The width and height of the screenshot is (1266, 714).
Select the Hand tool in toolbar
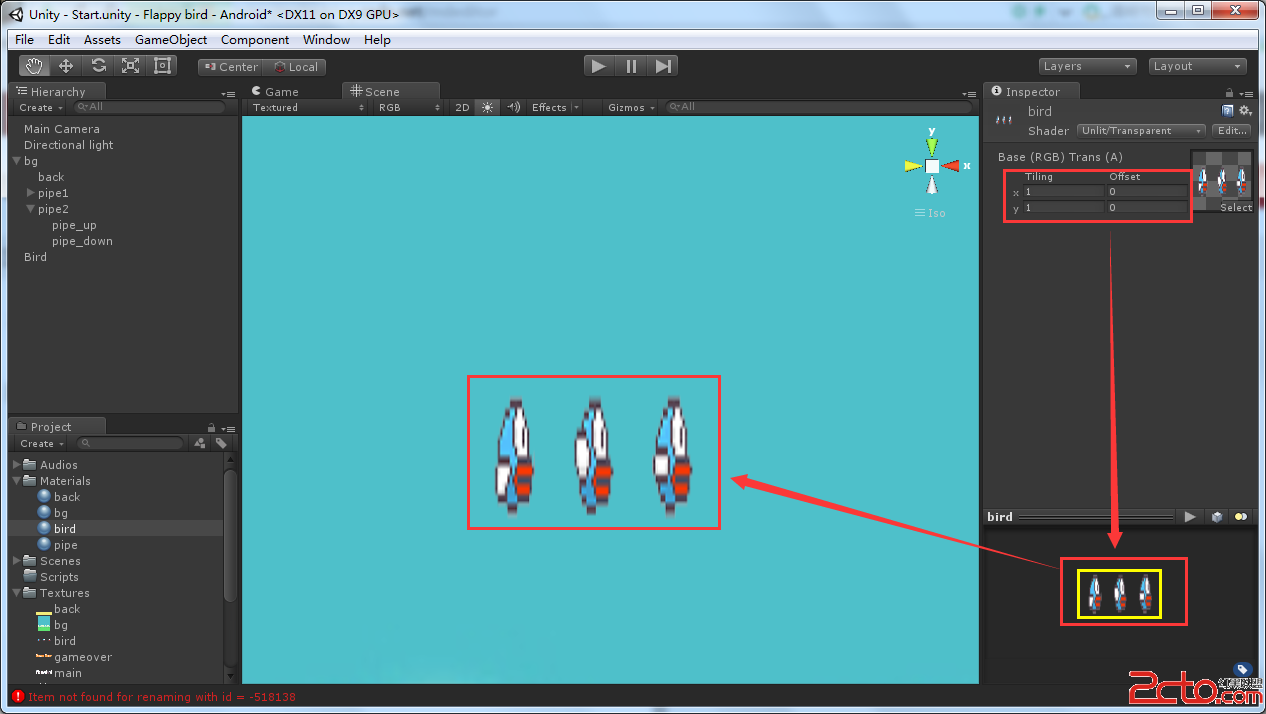(35, 66)
